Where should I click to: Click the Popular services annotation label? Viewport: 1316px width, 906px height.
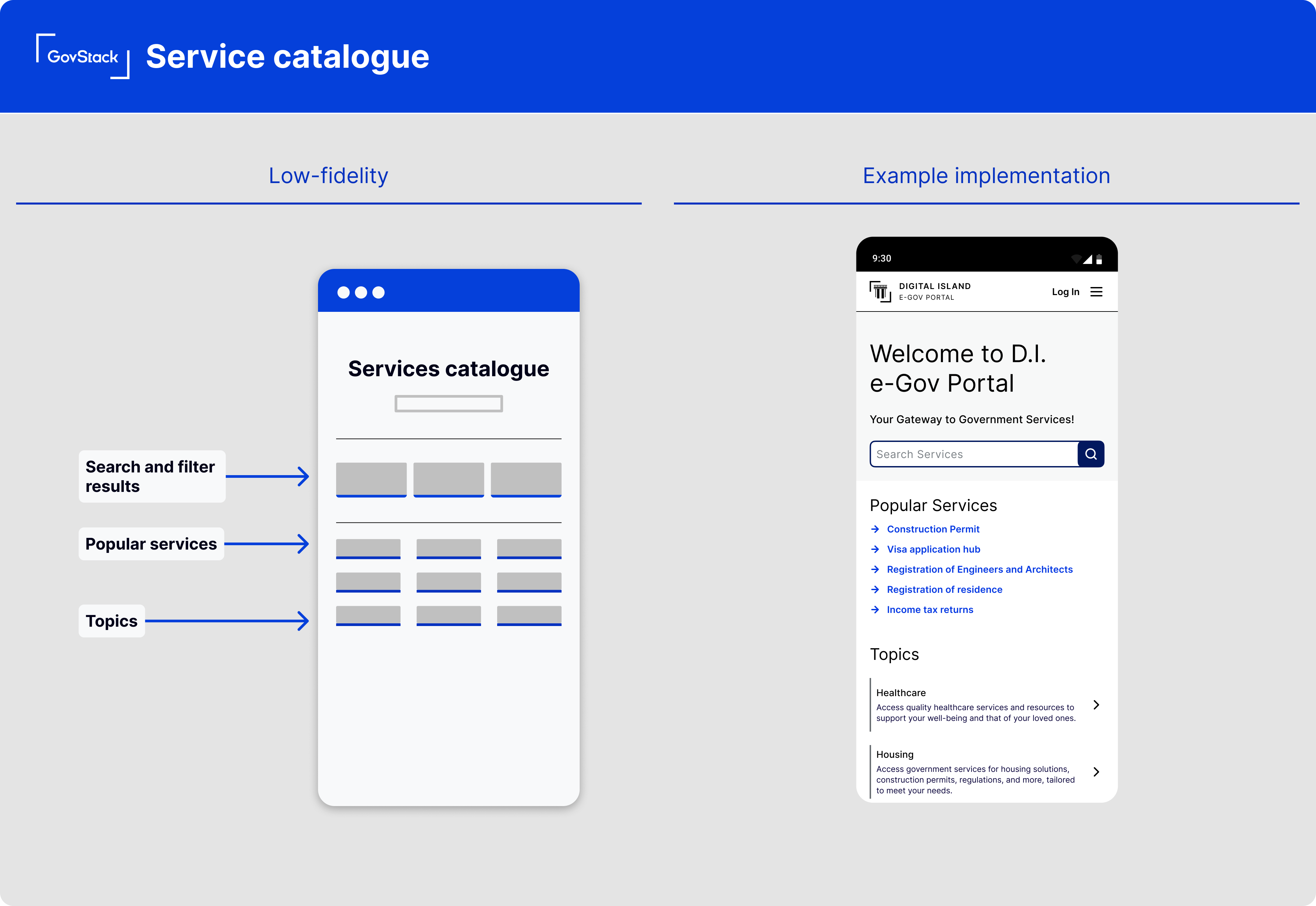pyautogui.click(x=151, y=544)
